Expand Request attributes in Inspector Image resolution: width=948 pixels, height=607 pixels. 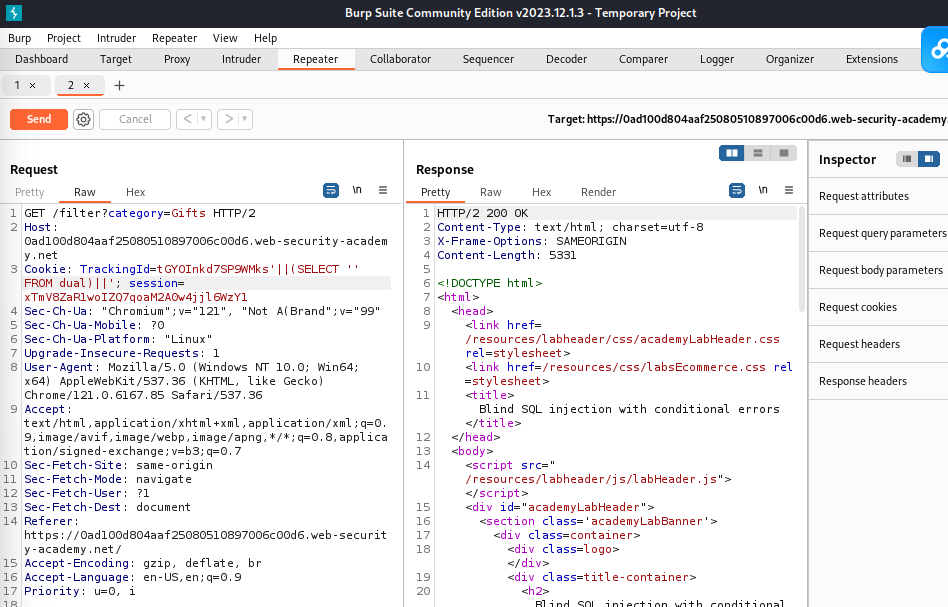pyautogui.click(x=878, y=196)
